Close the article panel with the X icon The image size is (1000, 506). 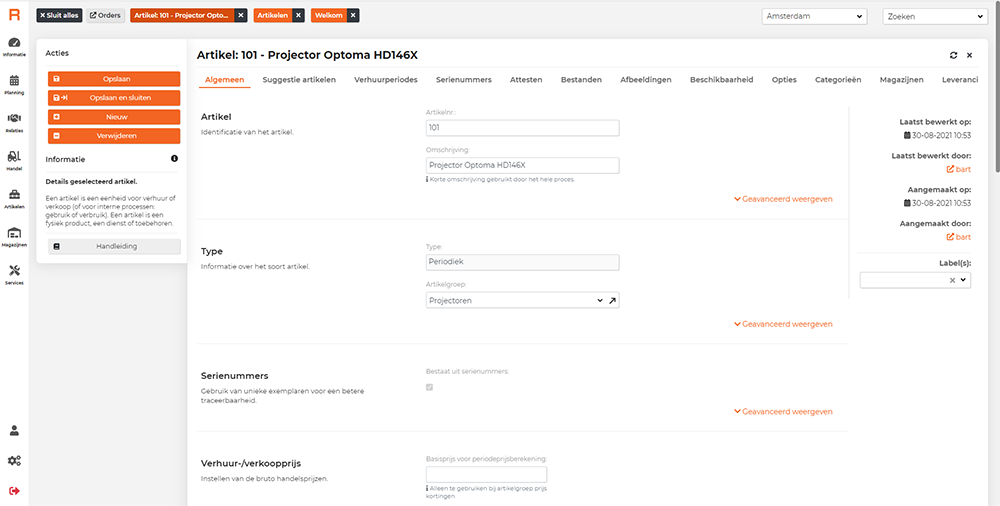[x=969, y=56]
